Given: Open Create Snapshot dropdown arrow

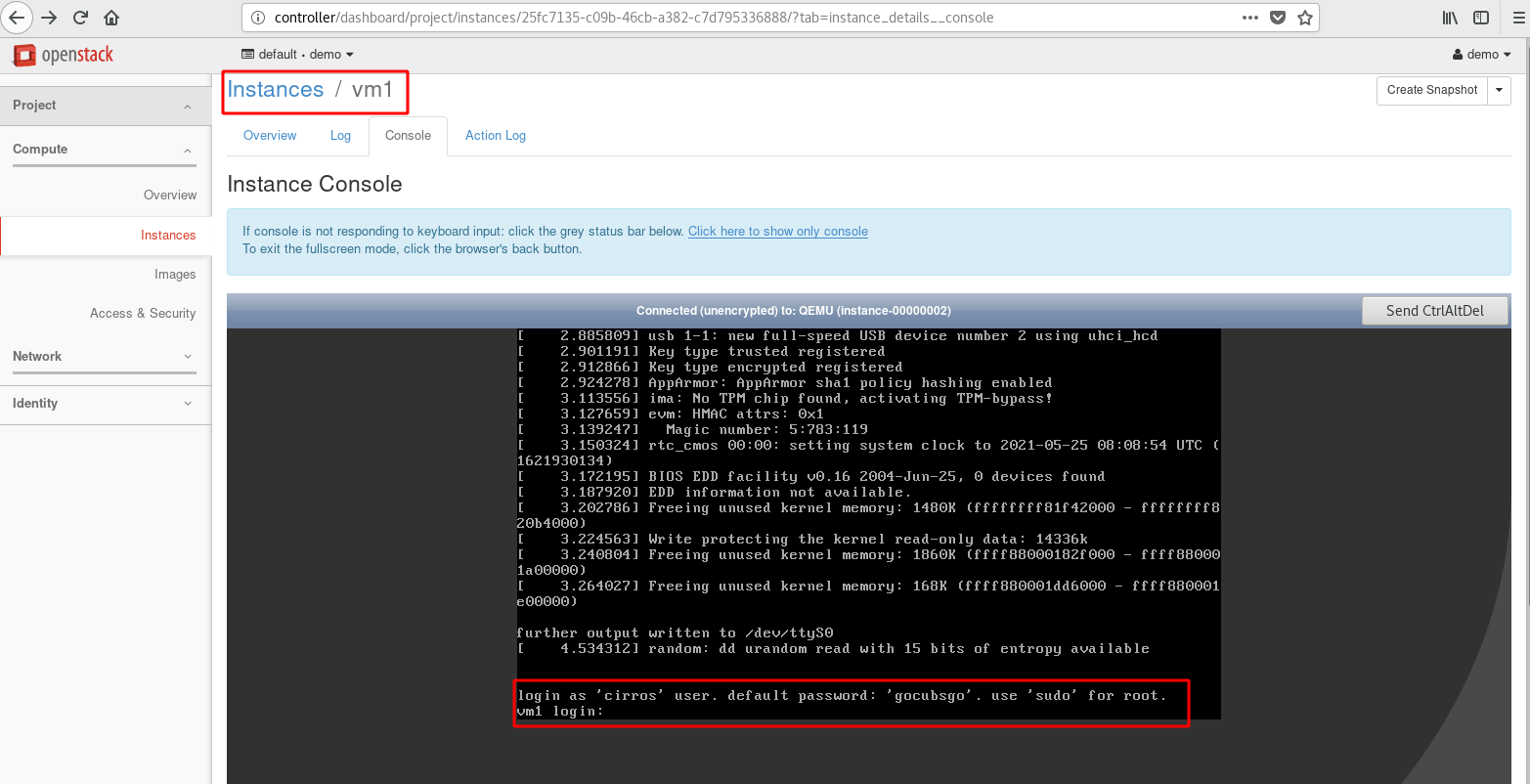Looking at the screenshot, I should tap(1499, 90).
